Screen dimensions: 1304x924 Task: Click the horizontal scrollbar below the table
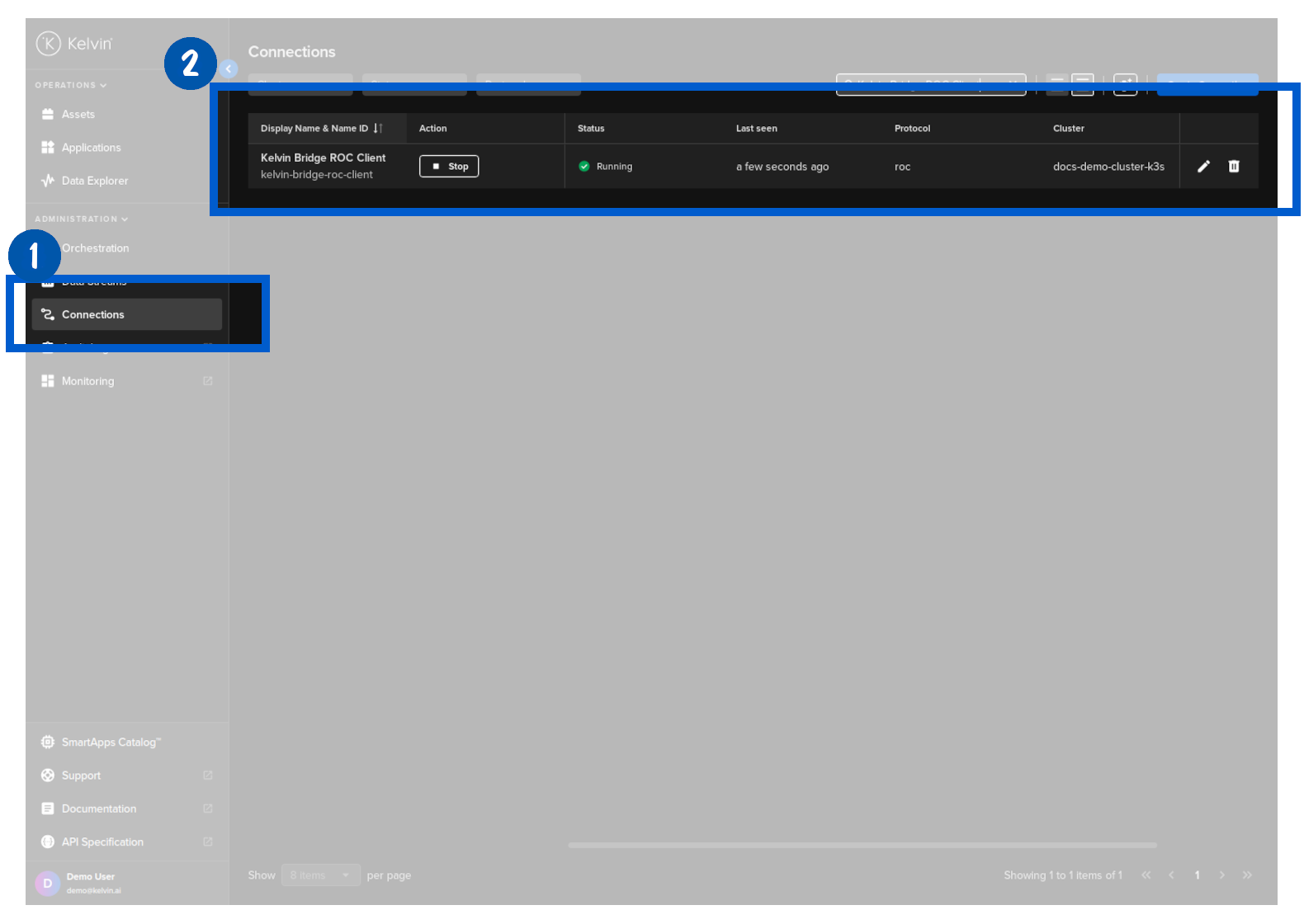[862, 846]
